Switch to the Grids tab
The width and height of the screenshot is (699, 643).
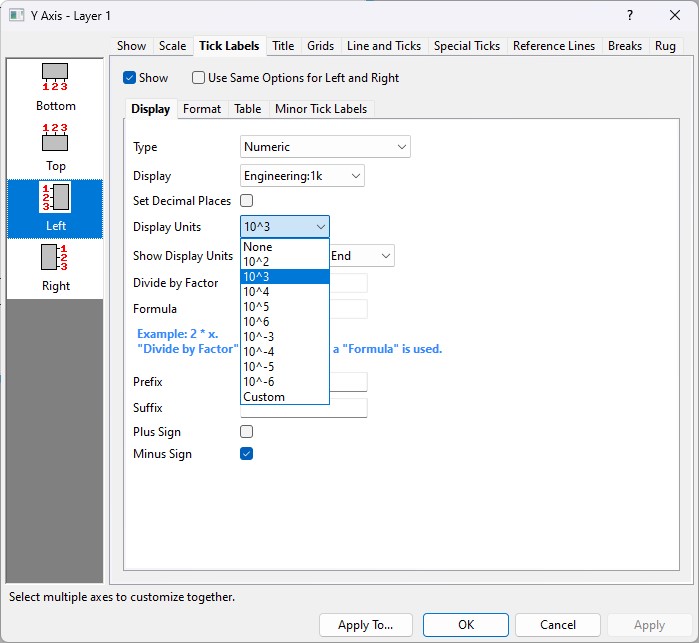pyautogui.click(x=321, y=46)
